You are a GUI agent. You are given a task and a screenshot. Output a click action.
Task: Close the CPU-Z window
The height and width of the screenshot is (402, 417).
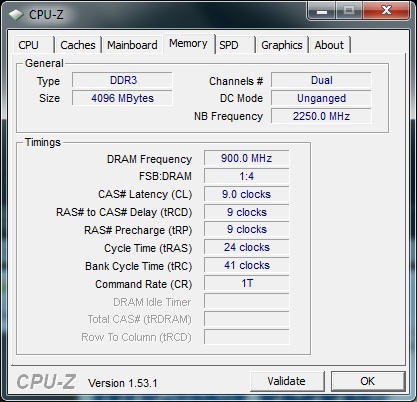click(x=386, y=10)
